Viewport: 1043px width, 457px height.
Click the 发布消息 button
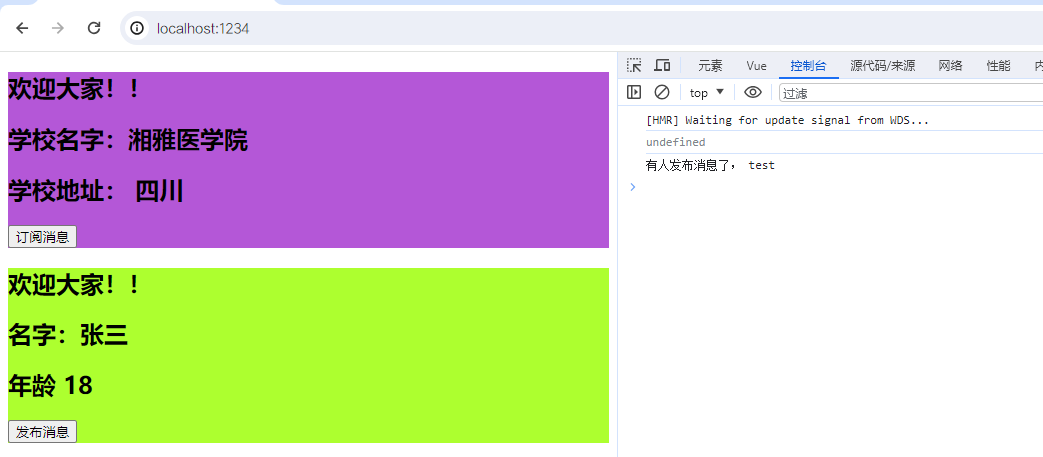pos(43,432)
